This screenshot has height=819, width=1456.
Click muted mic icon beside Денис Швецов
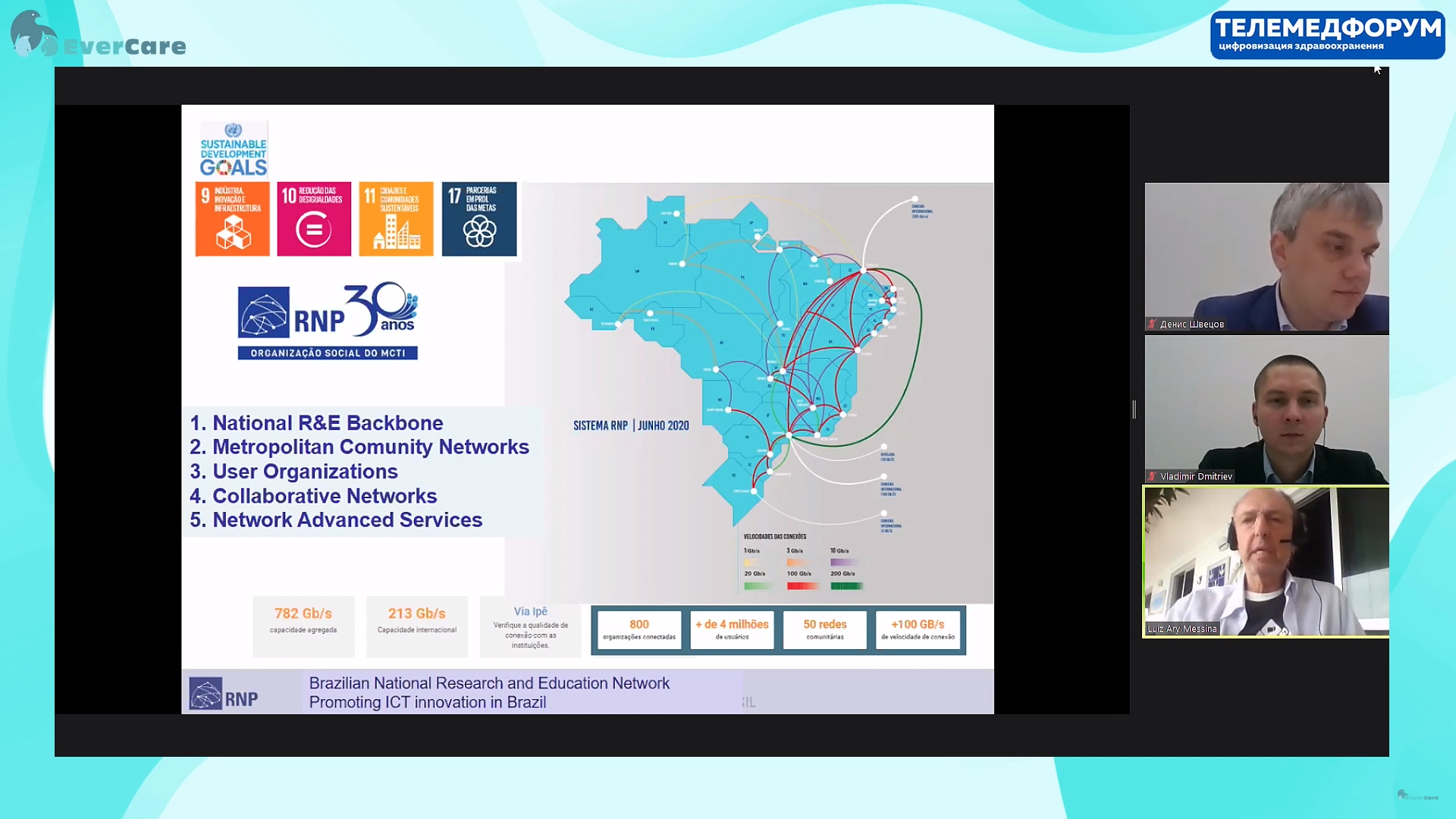1152,325
